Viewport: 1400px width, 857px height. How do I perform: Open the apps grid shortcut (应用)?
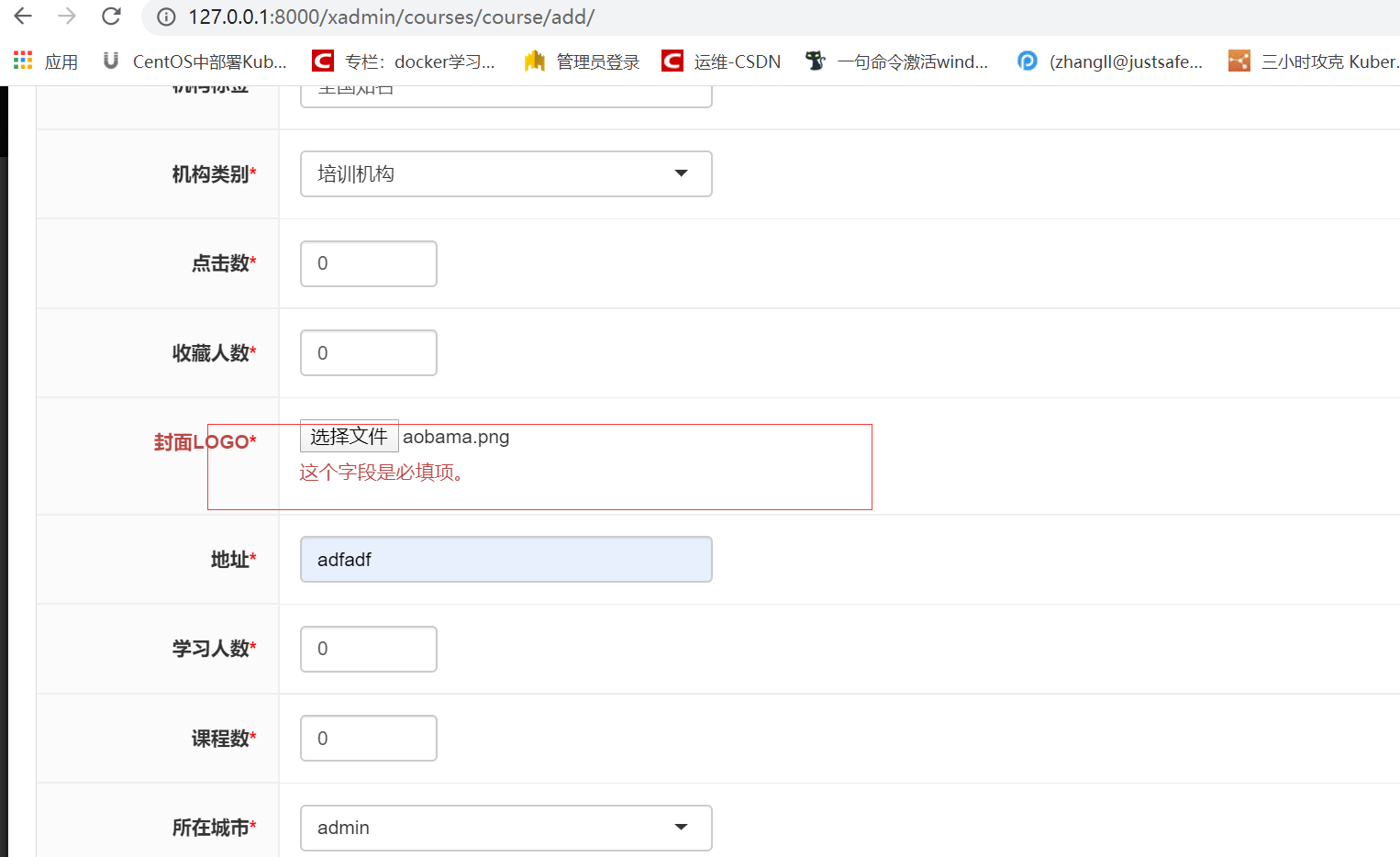click(x=46, y=61)
